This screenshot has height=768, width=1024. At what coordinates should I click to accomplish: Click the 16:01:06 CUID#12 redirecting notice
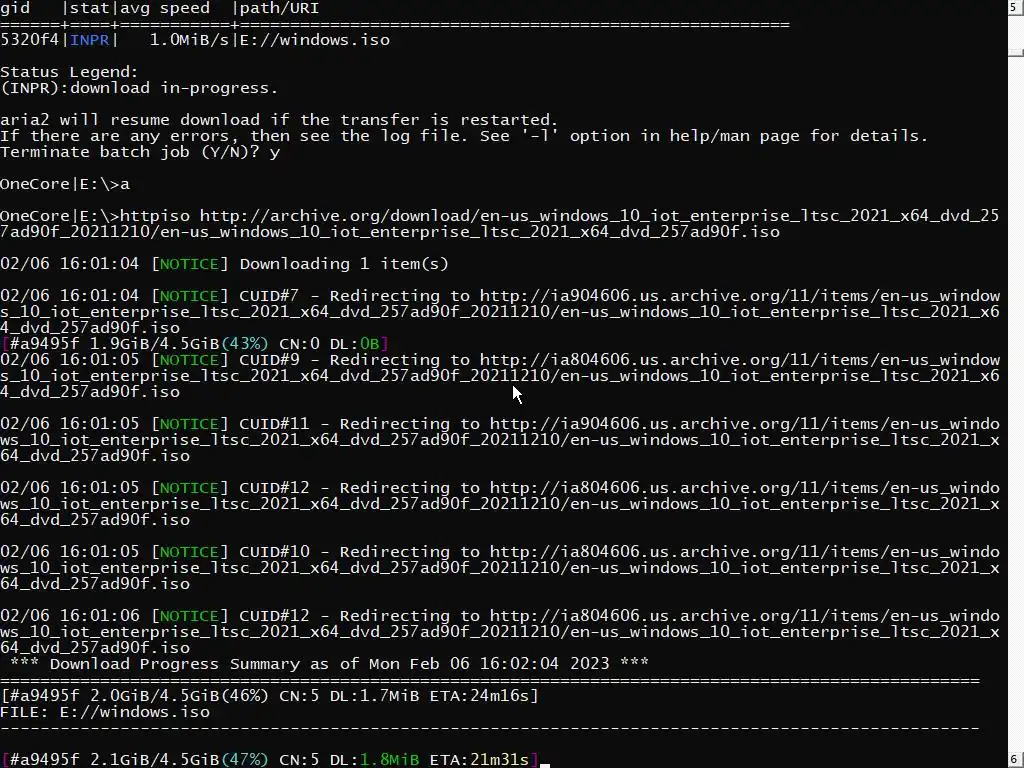500,632
